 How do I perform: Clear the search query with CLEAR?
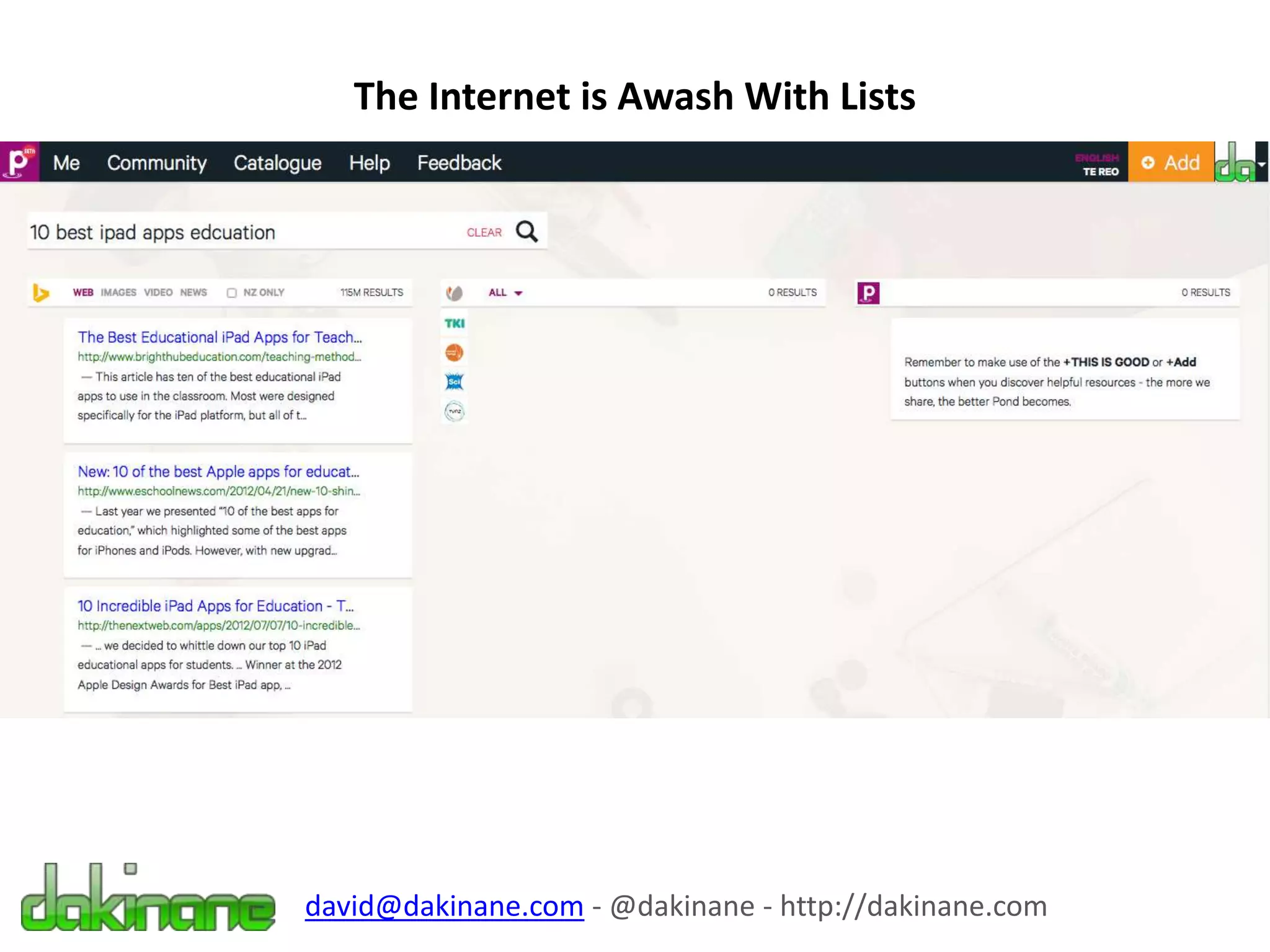[x=484, y=232]
